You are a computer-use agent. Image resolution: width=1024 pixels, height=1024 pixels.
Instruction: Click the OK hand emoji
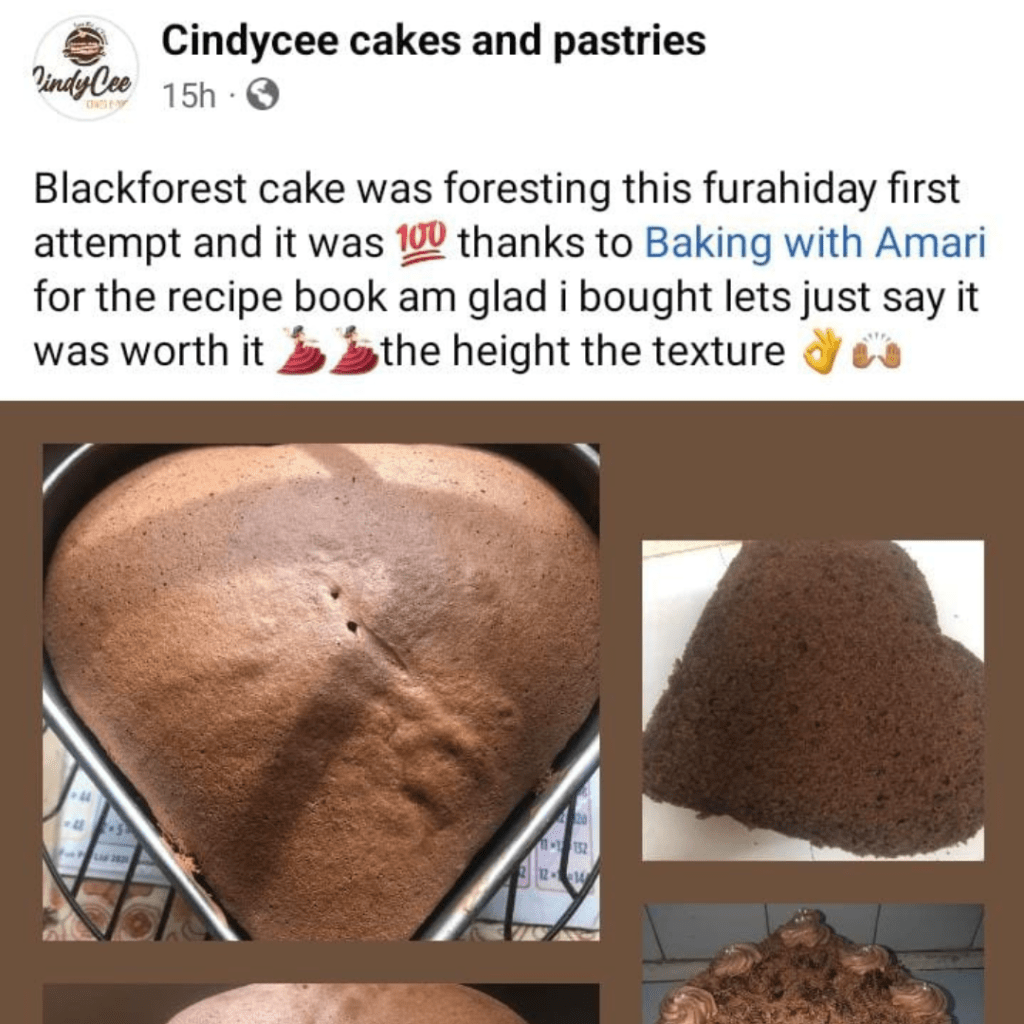pyautogui.click(x=822, y=351)
